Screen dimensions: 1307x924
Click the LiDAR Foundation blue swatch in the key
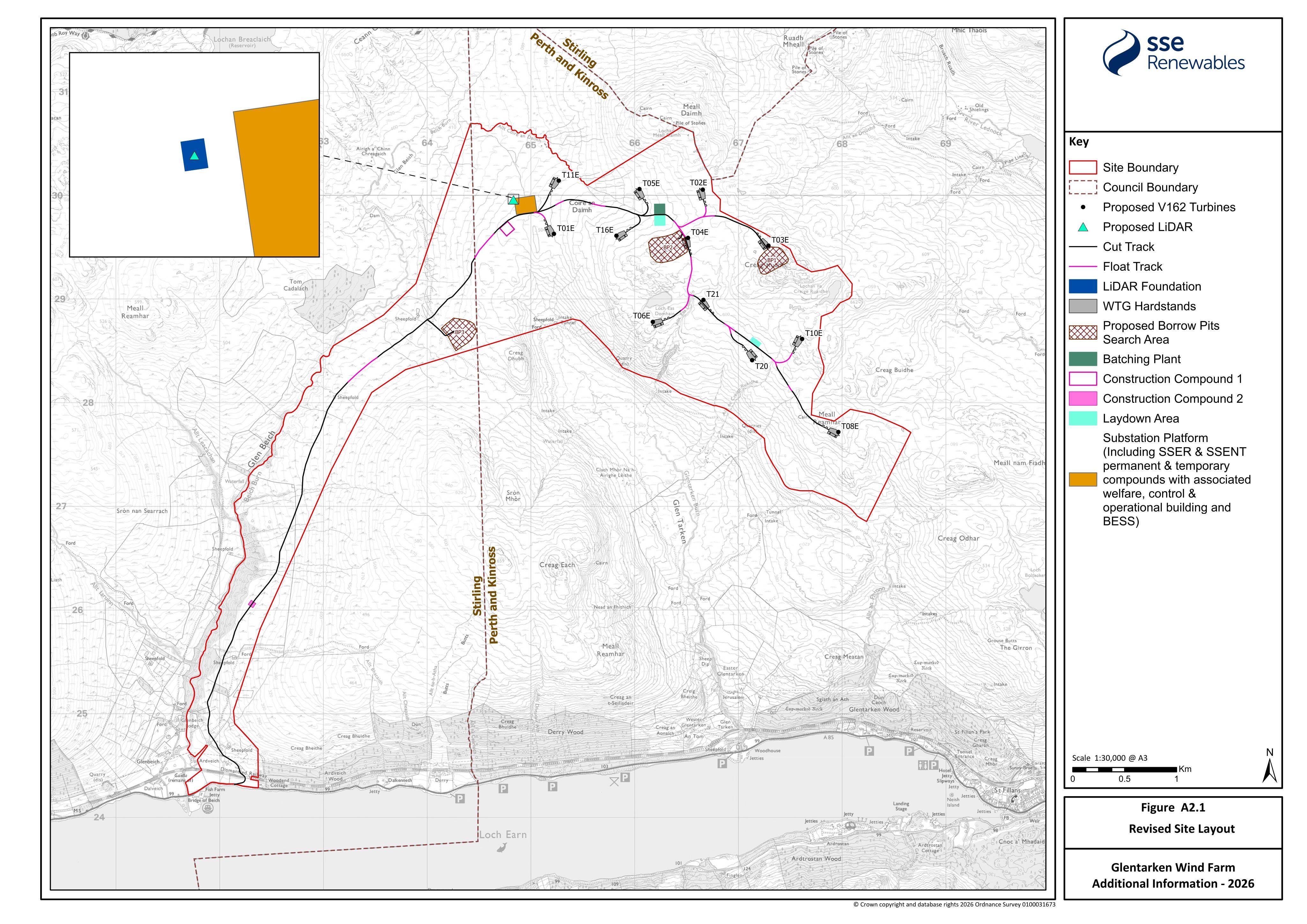tap(1083, 286)
